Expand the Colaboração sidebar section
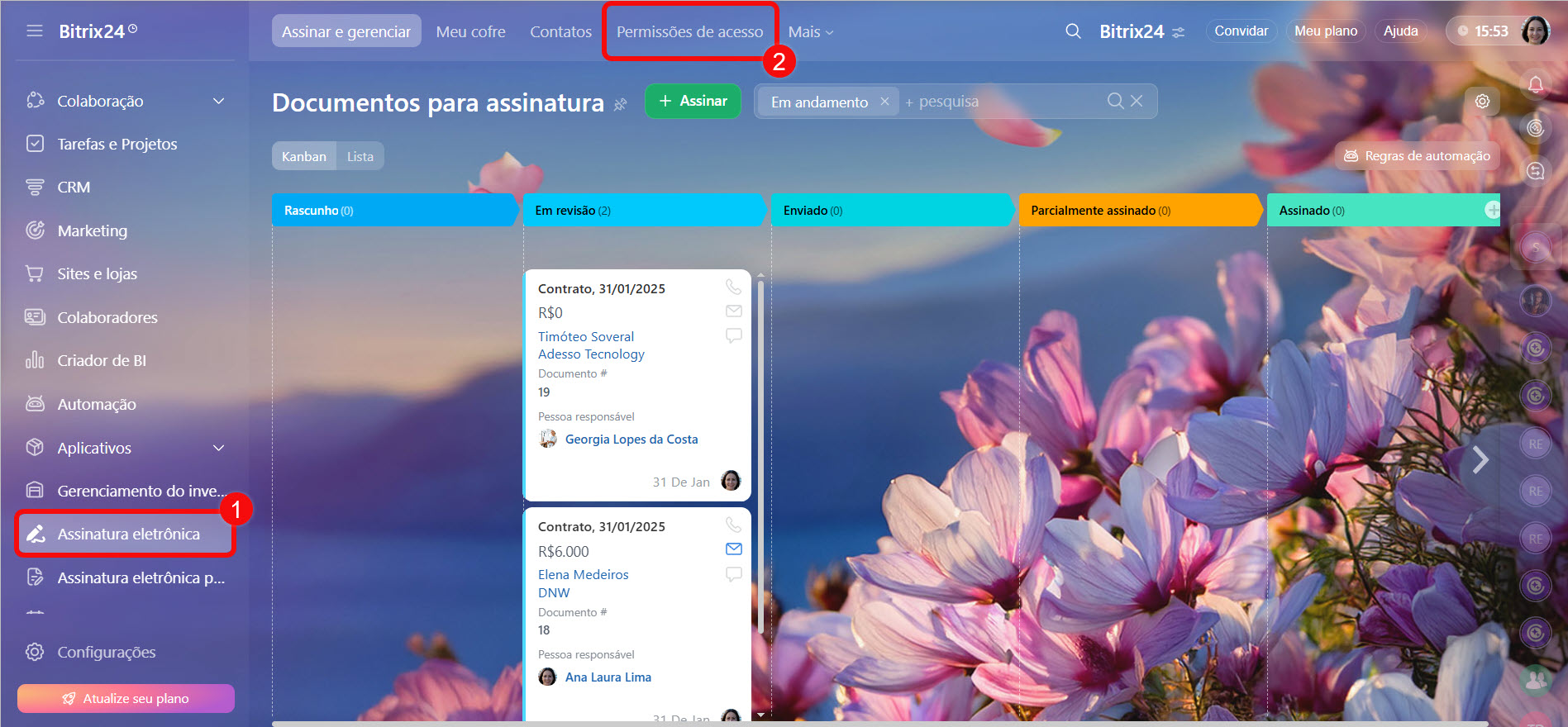This screenshot has width=1568, height=727. coord(218,101)
